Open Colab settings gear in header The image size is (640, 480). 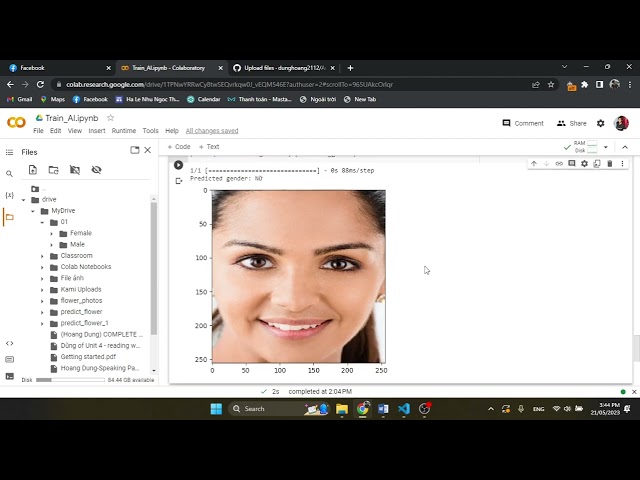pos(600,123)
